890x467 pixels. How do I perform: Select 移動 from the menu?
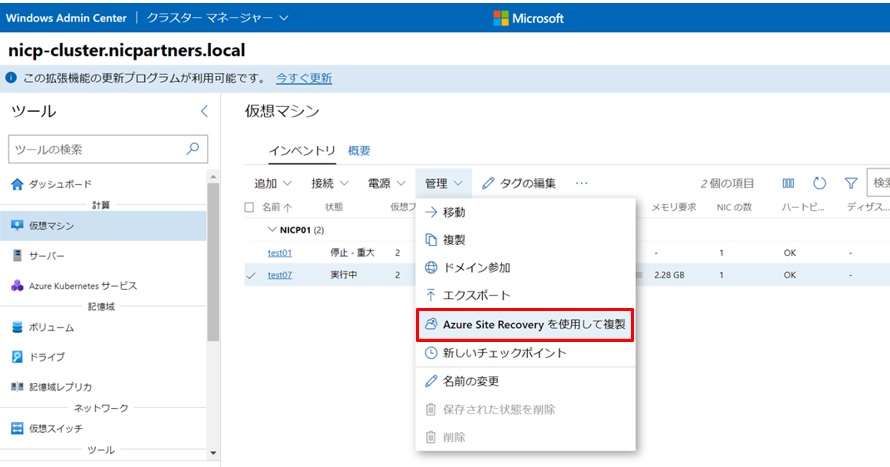click(x=526, y=212)
